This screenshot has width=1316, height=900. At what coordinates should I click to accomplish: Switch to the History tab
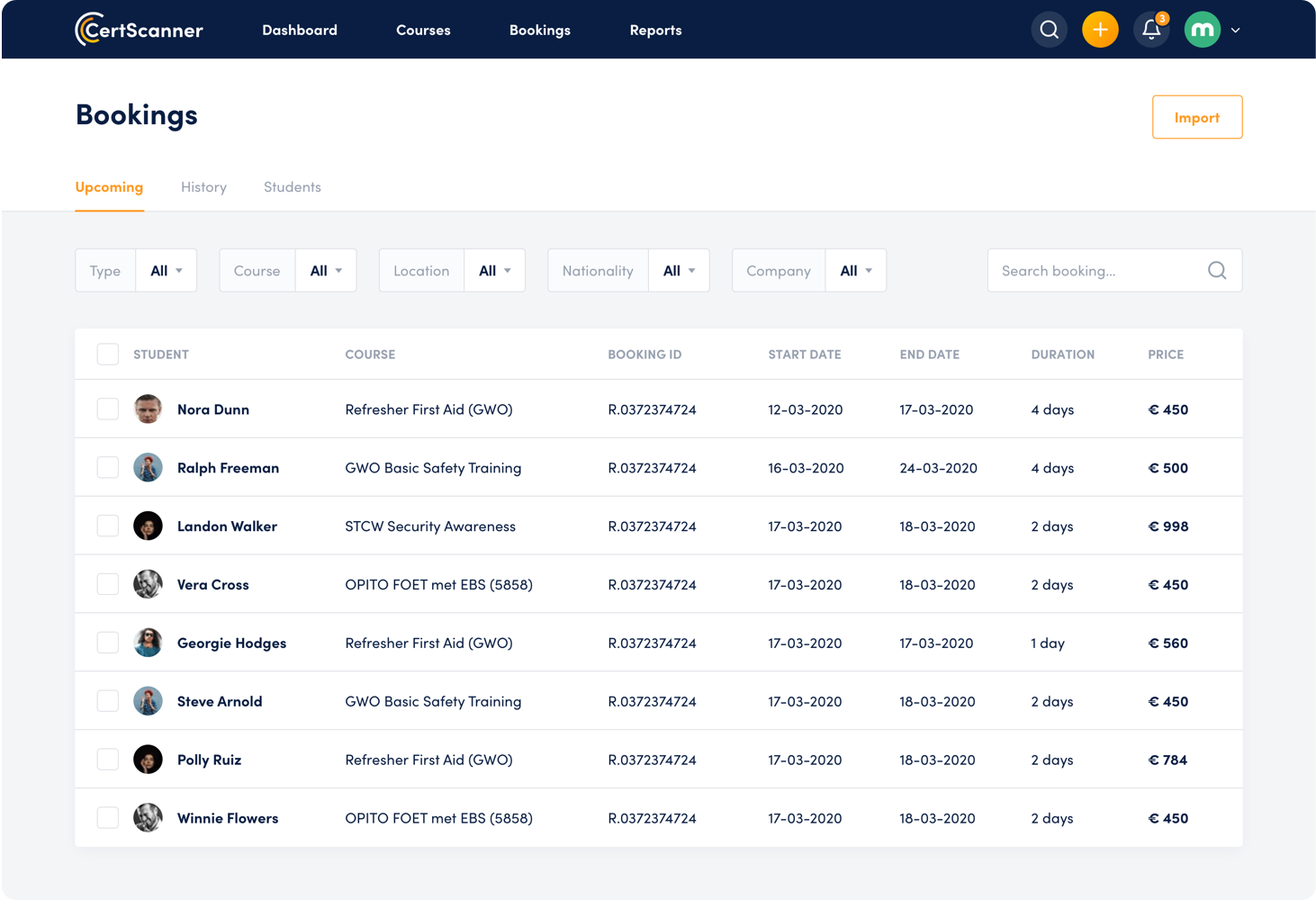[x=203, y=186]
